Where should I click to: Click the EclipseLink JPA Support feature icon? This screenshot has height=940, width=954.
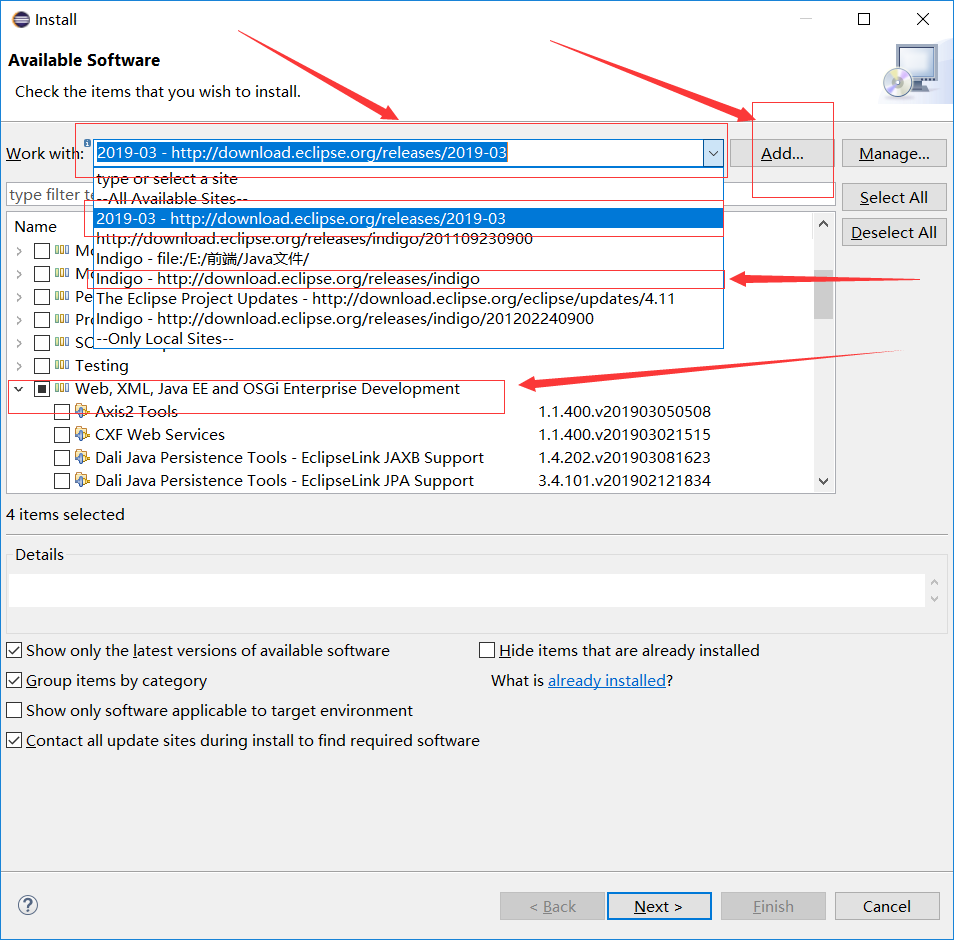pyautogui.click(x=82, y=480)
